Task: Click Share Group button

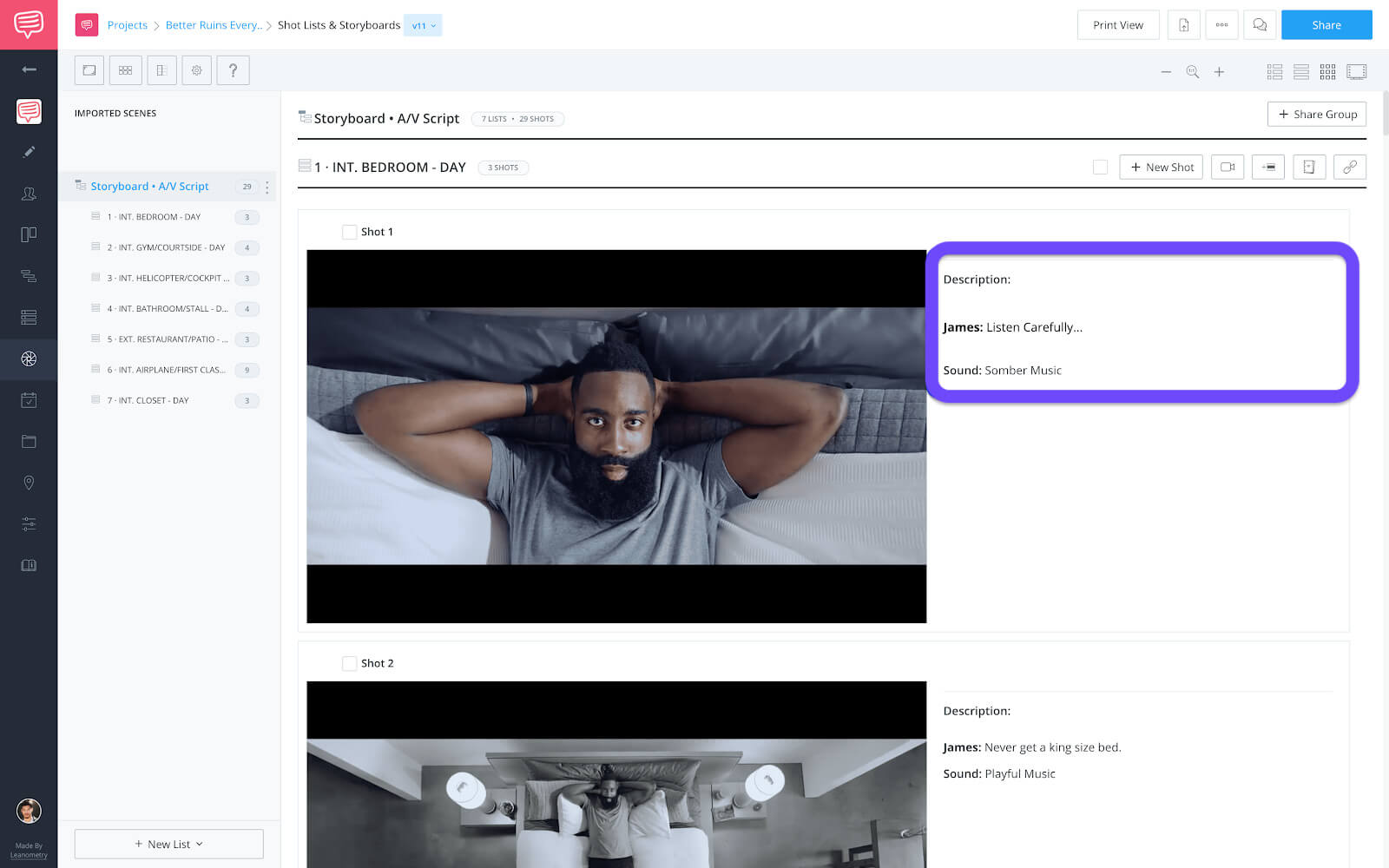Action: click(x=1317, y=115)
